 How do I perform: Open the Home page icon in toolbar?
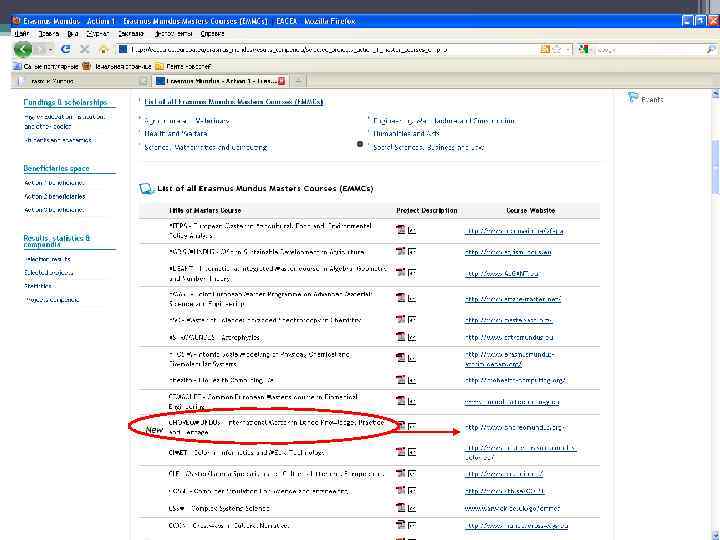(x=103, y=49)
